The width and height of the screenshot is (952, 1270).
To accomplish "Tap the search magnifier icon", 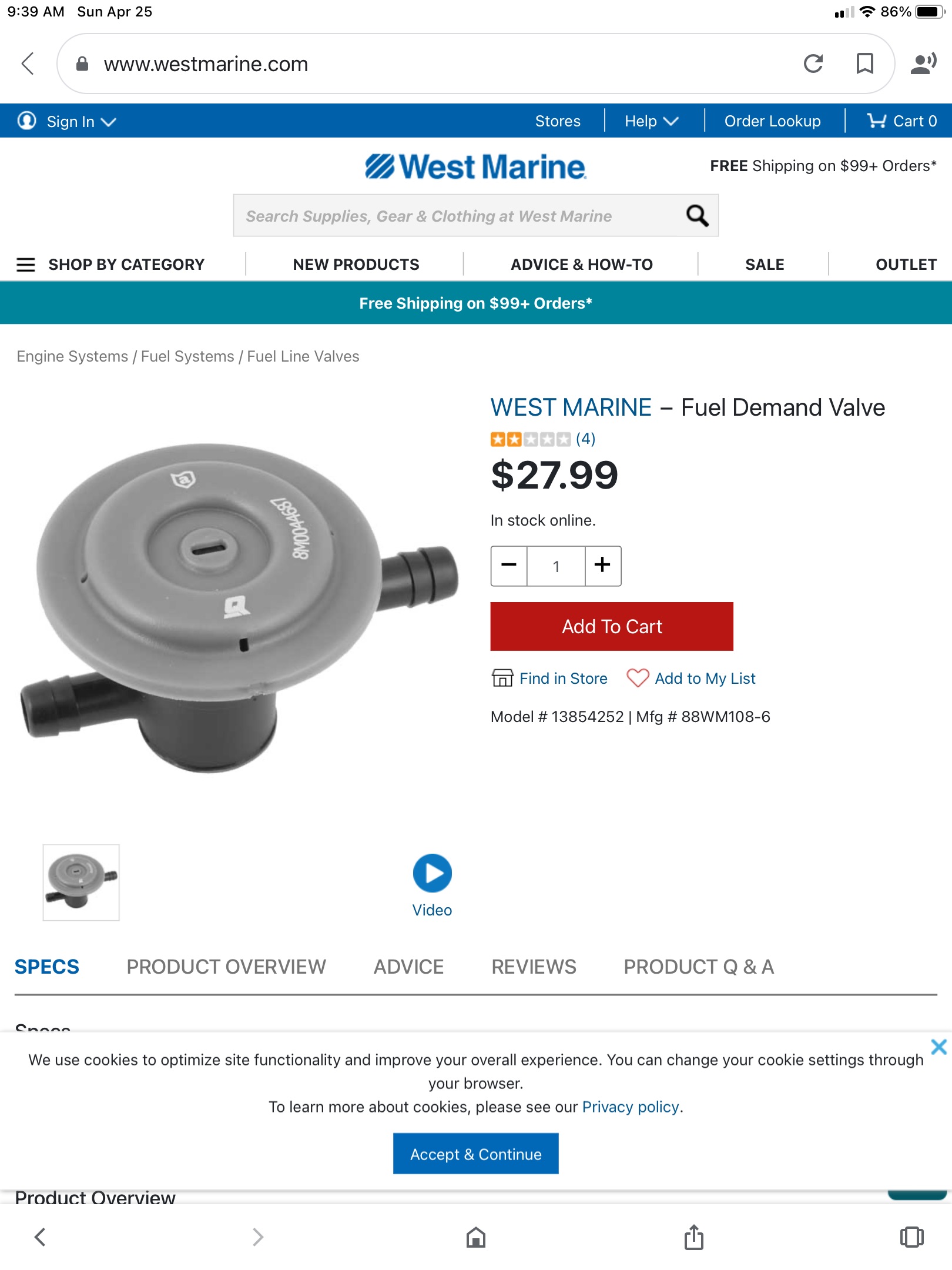I will 697,216.
